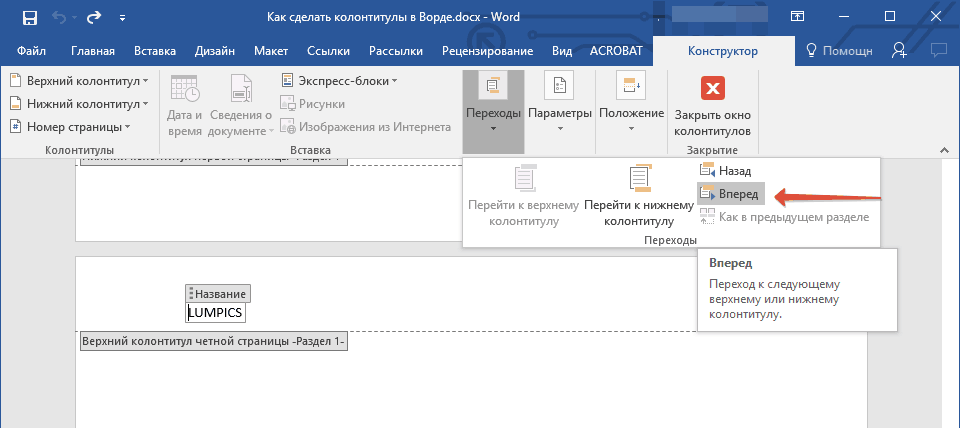Screen dimensions: 960x428
Task: Go to the Ссылки tab
Action: (329, 51)
